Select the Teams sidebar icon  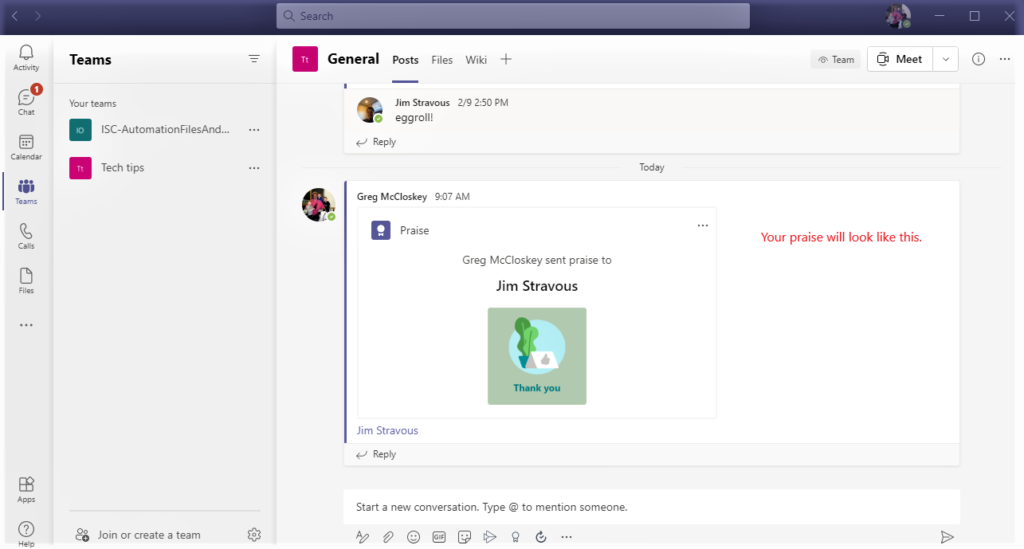(x=26, y=192)
